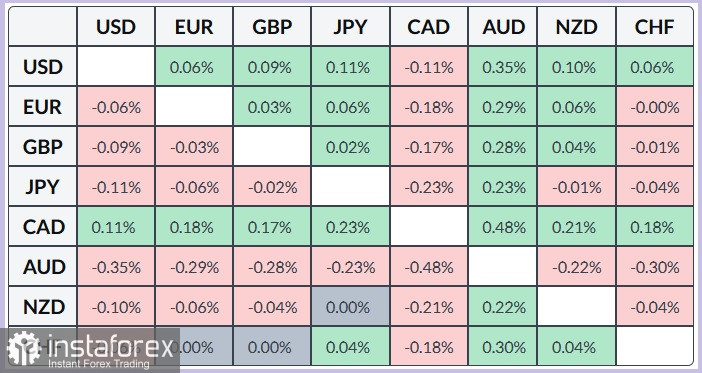The height and width of the screenshot is (373, 702).
Task: Click USD versus CAD -0.11% cell
Action: [429, 67]
